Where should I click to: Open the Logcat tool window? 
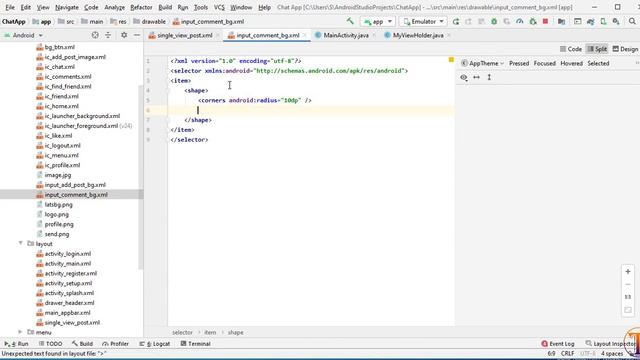point(155,344)
